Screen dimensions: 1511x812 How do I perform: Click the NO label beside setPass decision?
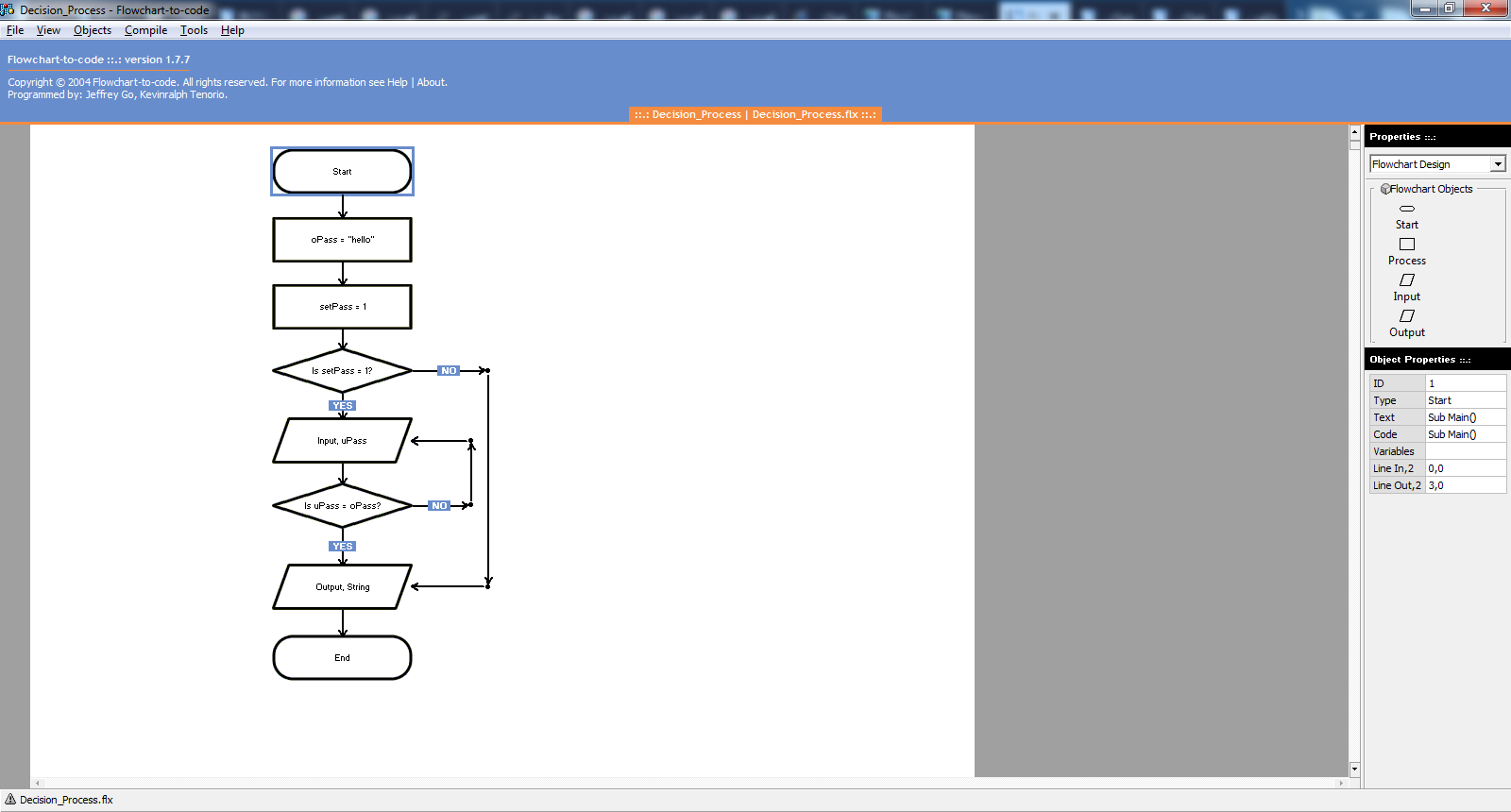point(449,371)
